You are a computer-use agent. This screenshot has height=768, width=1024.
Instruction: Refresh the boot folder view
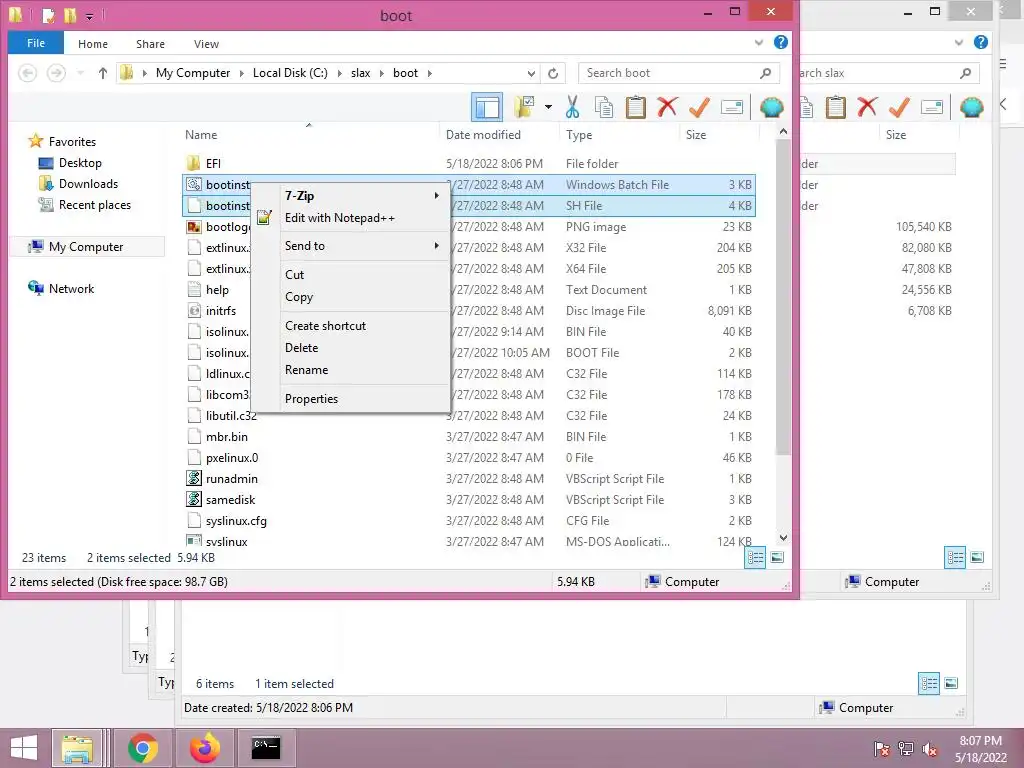(x=553, y=73)
